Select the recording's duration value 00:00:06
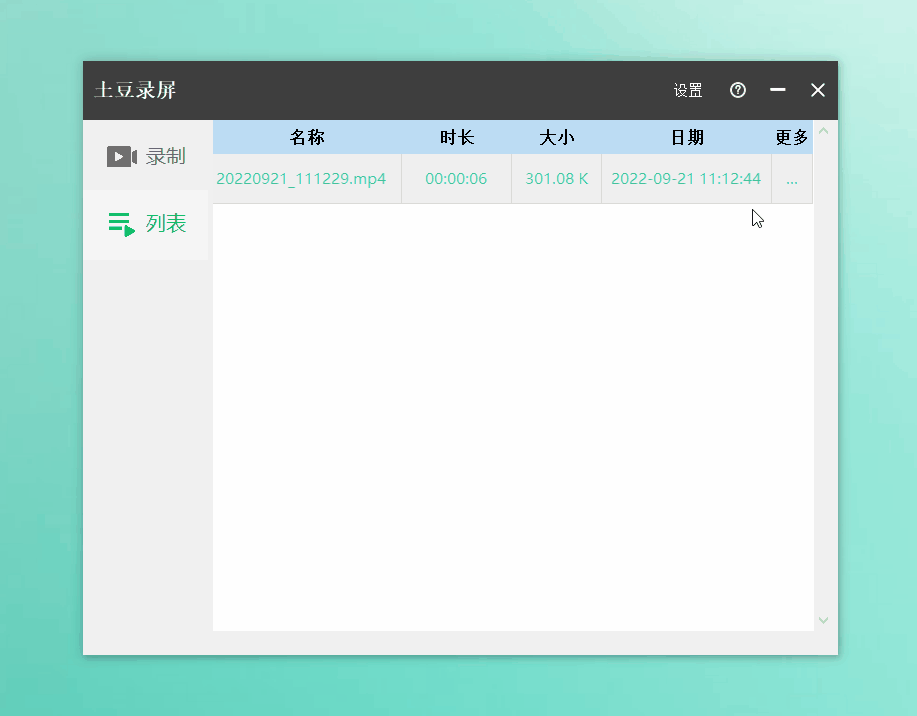917x716 pixels. [x=456, y=179]
